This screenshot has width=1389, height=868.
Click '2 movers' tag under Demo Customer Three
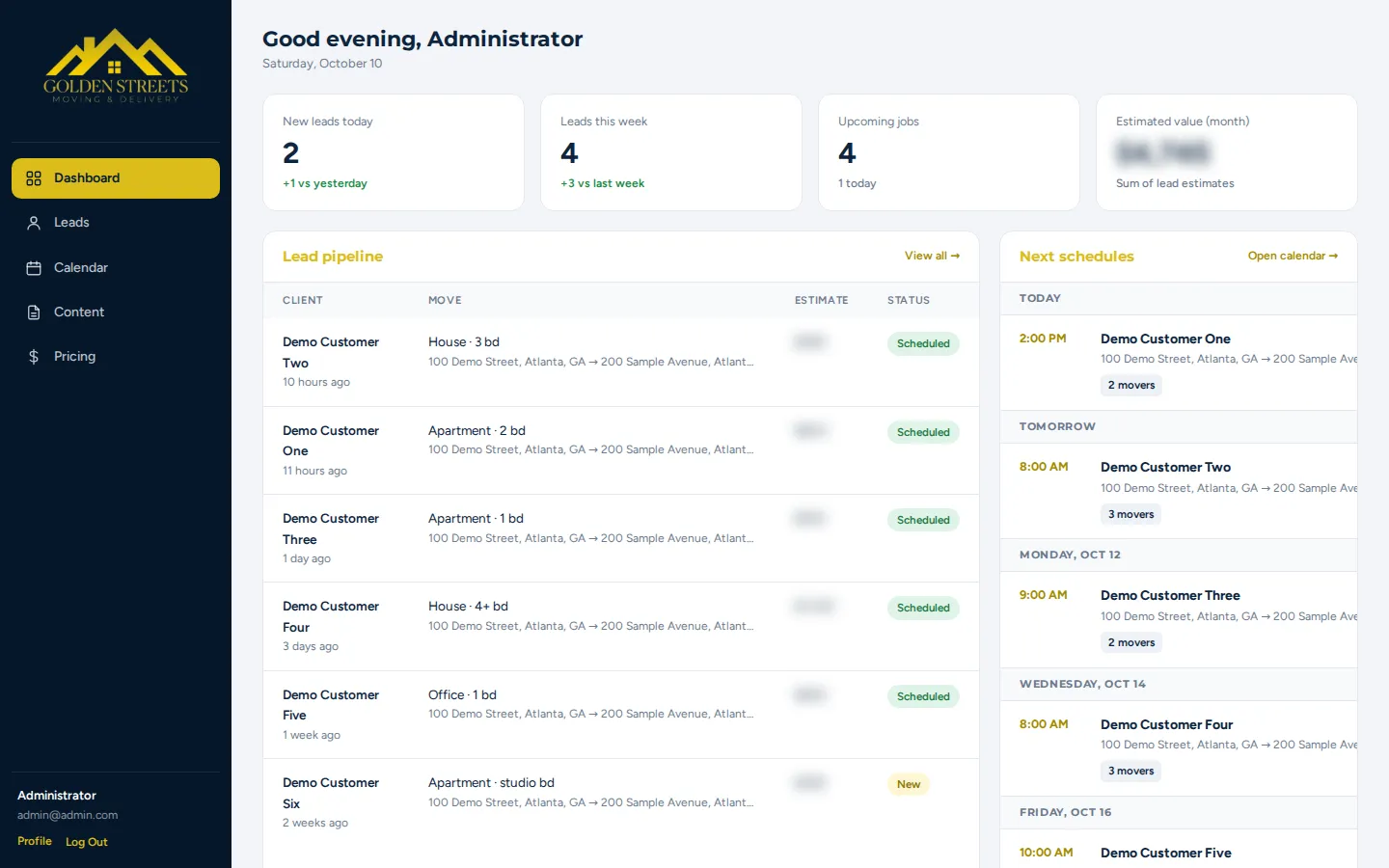pyautogui.click(x=1131, y=643)
